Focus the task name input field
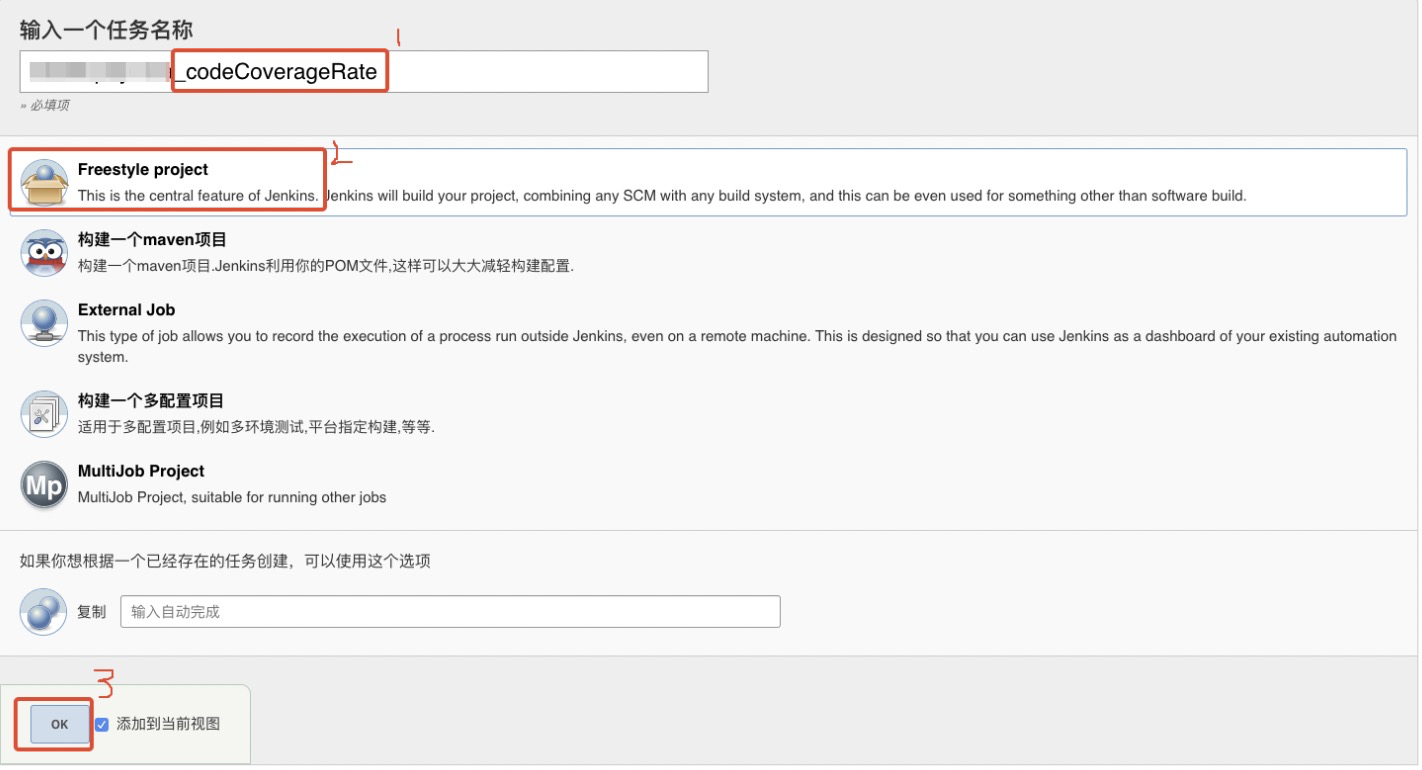1422x770 pixels. point(364,72)
